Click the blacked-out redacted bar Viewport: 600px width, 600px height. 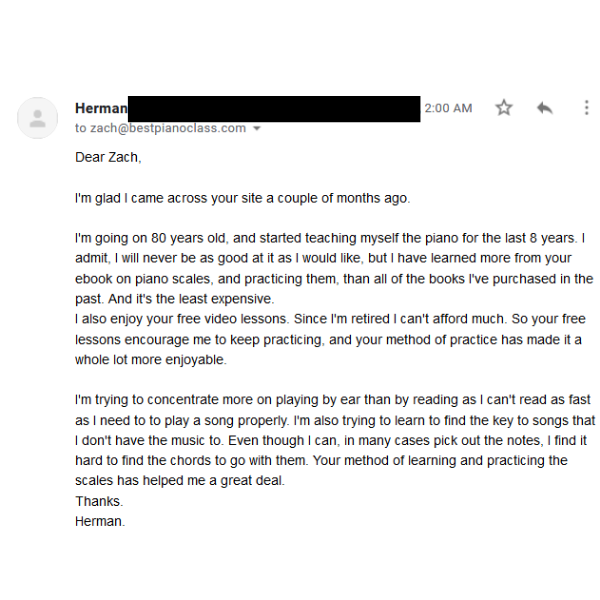[274, 108]
